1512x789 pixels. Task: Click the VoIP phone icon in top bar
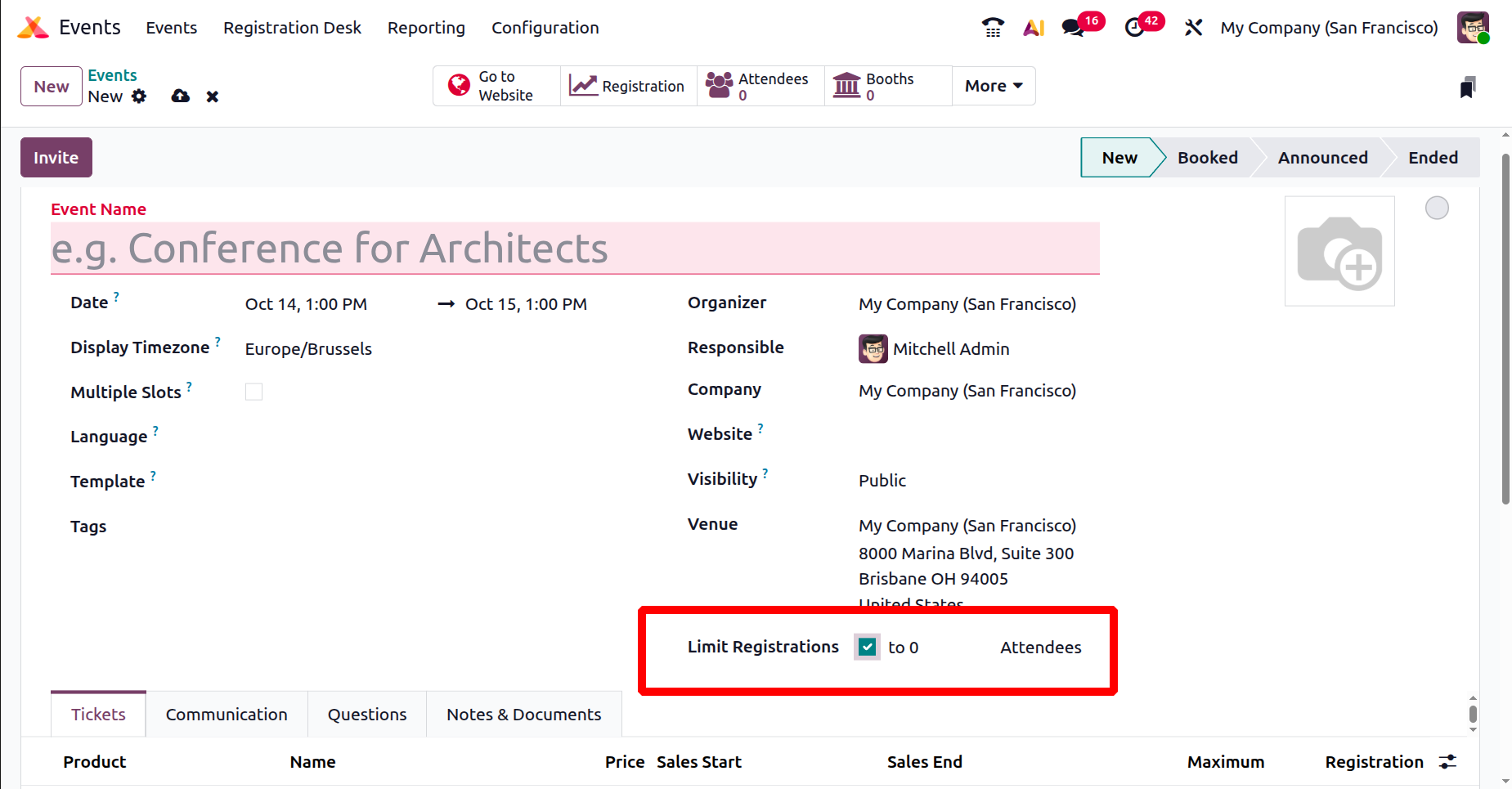pos(993,28)
